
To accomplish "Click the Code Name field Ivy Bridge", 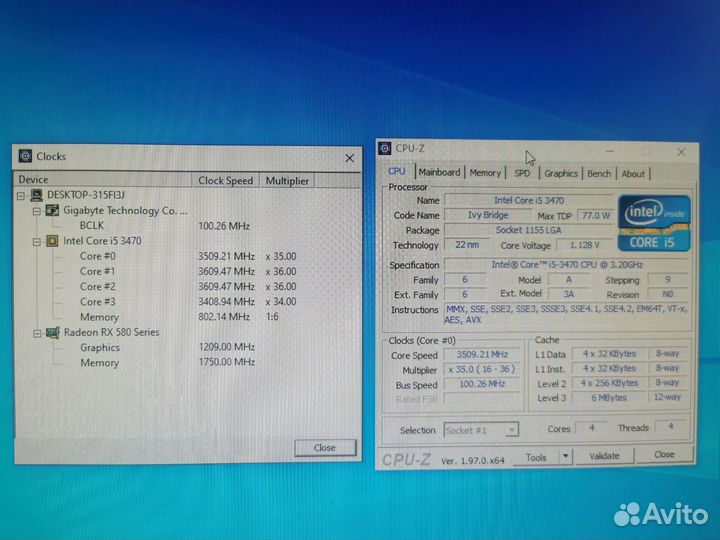I will [x=488, y=215].
